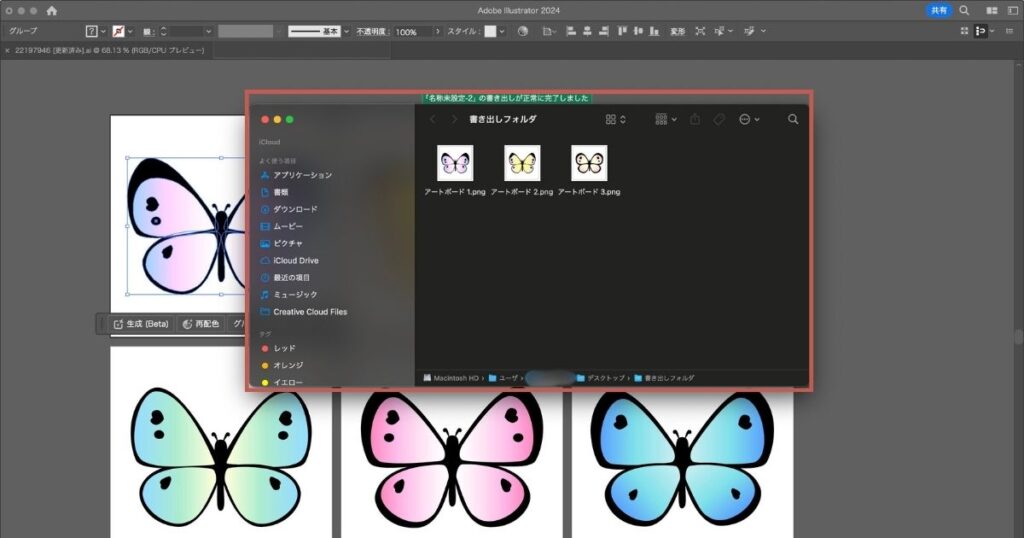Click the レッド red tag
1024x538 pixels.
284,348
